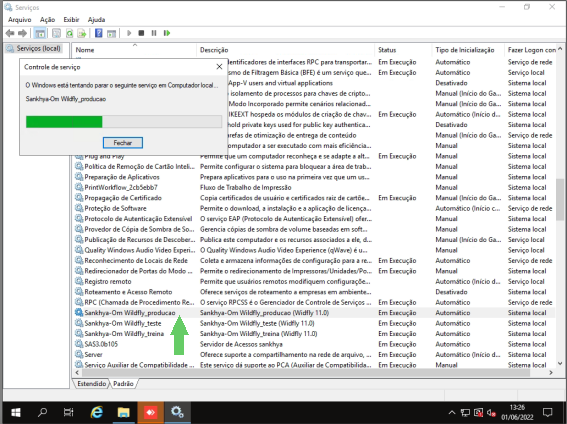Click the vertical scrollbar down arrow

[560, 364]
